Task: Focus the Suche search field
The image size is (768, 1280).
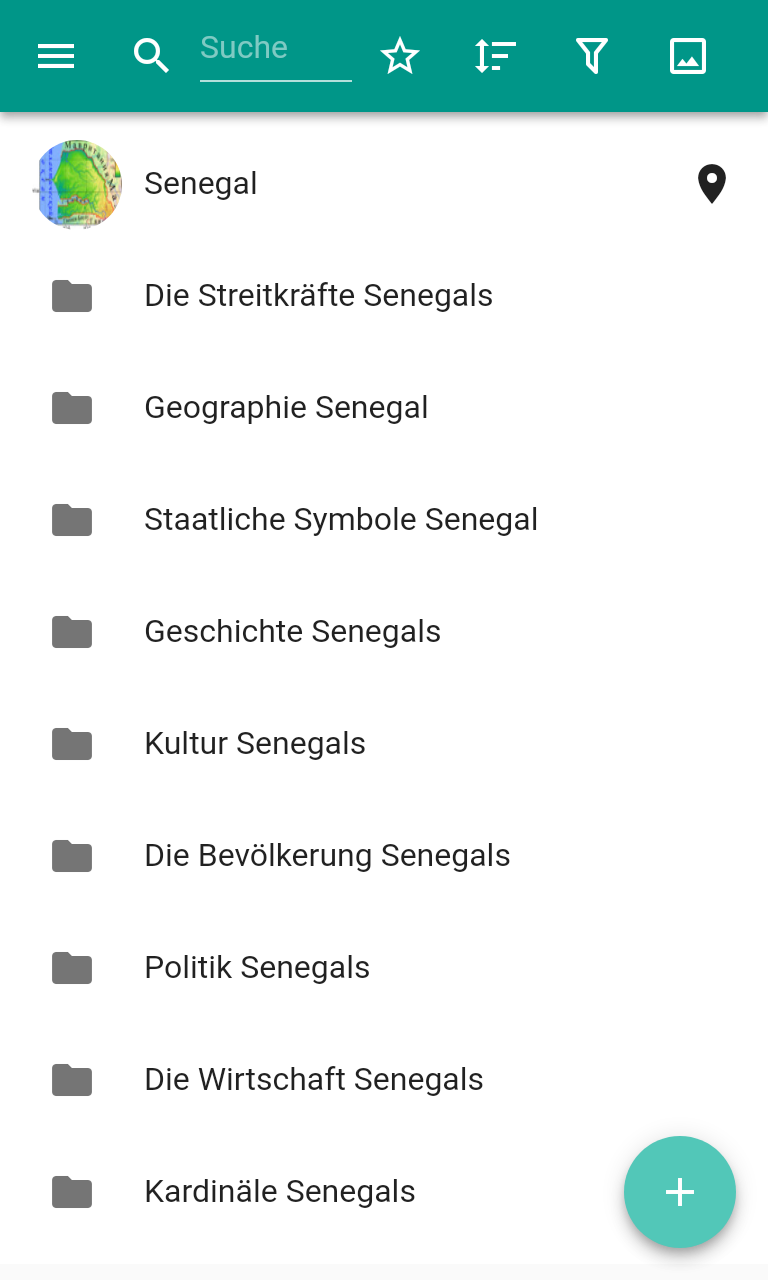Action: click(275, 50)
